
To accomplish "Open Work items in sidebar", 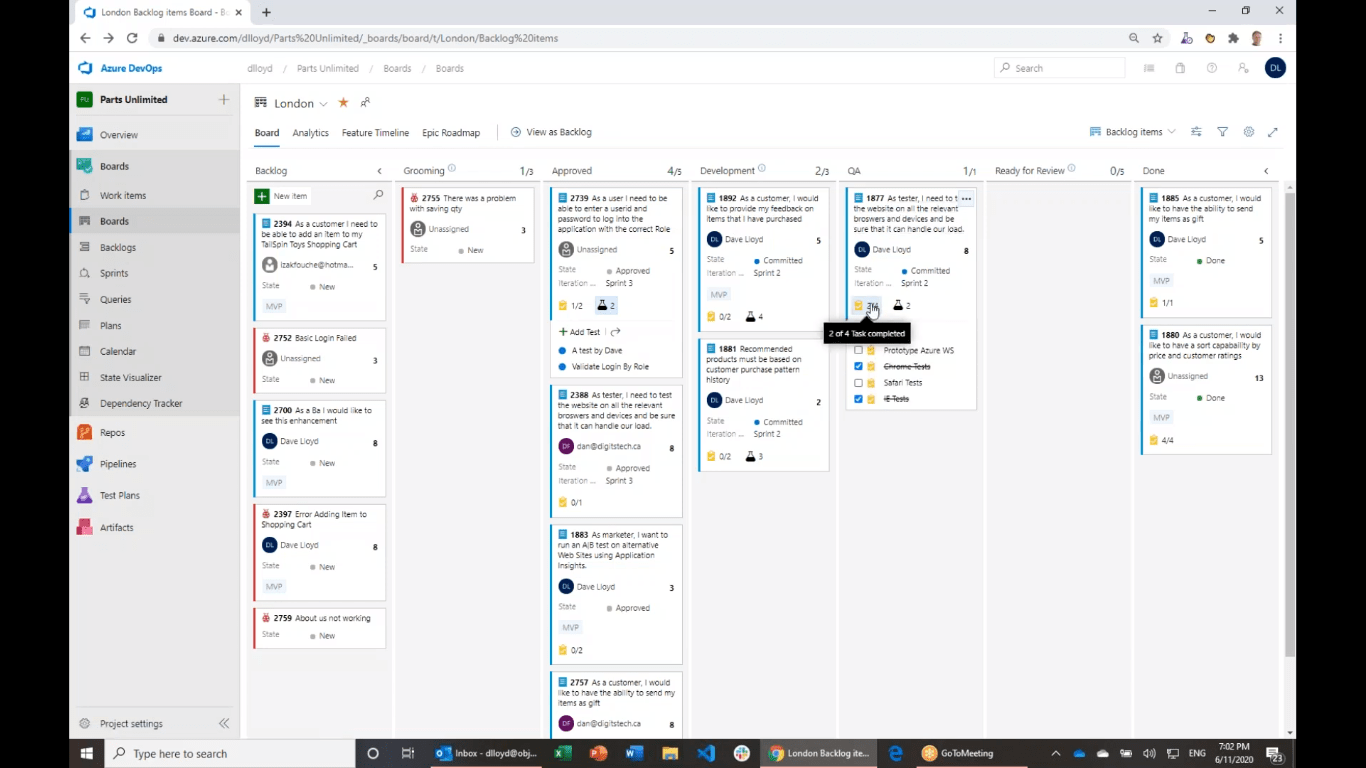I will pyautogui.click(x=122, y=196).
